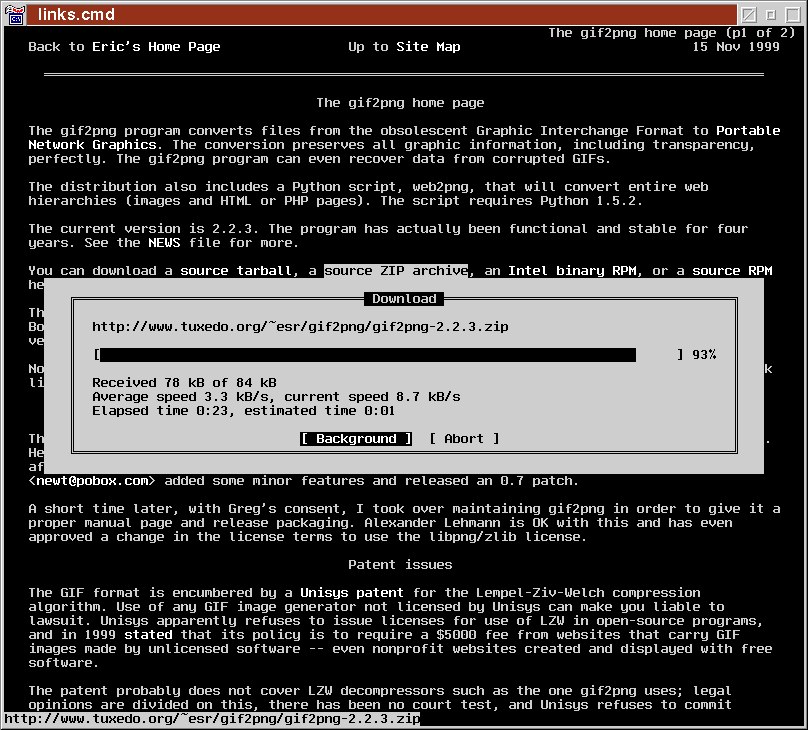This screenshot has width=808, height=730.
Task: Follow the Back to Eric's Home Page link
Action: tap(124, 47)
